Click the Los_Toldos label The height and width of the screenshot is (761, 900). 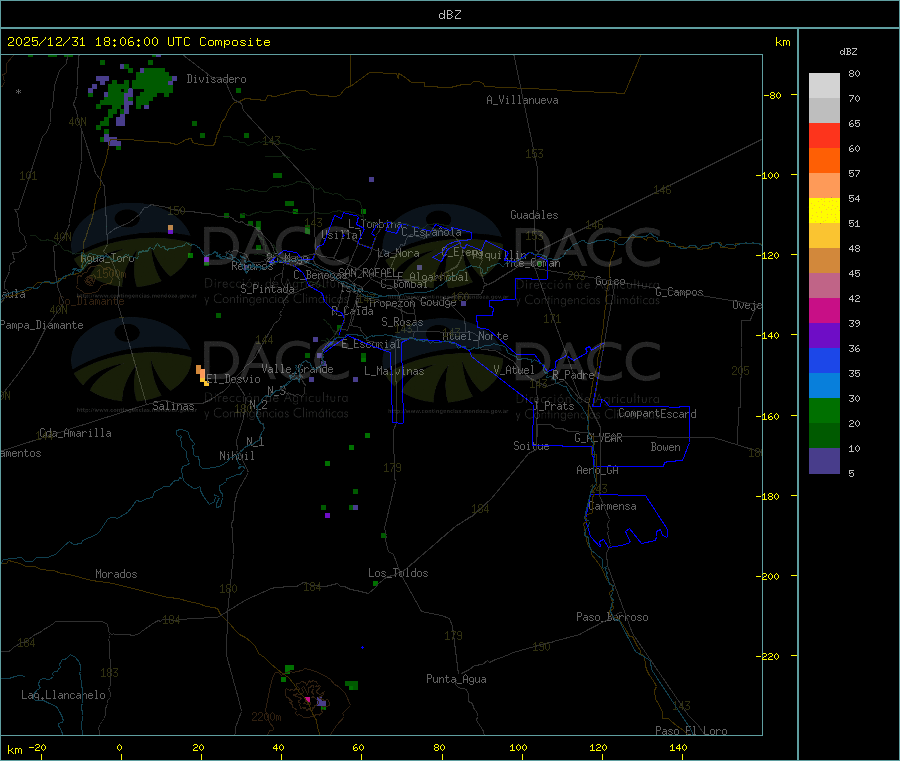coord(398,573)
